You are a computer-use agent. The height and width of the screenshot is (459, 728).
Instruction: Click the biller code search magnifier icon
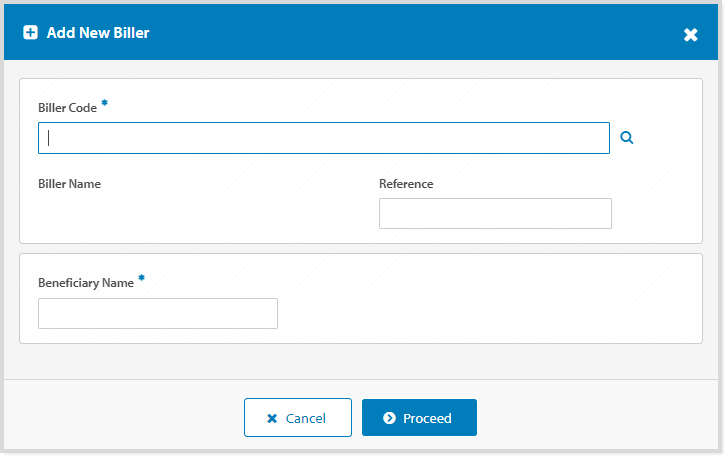[627, 138]
